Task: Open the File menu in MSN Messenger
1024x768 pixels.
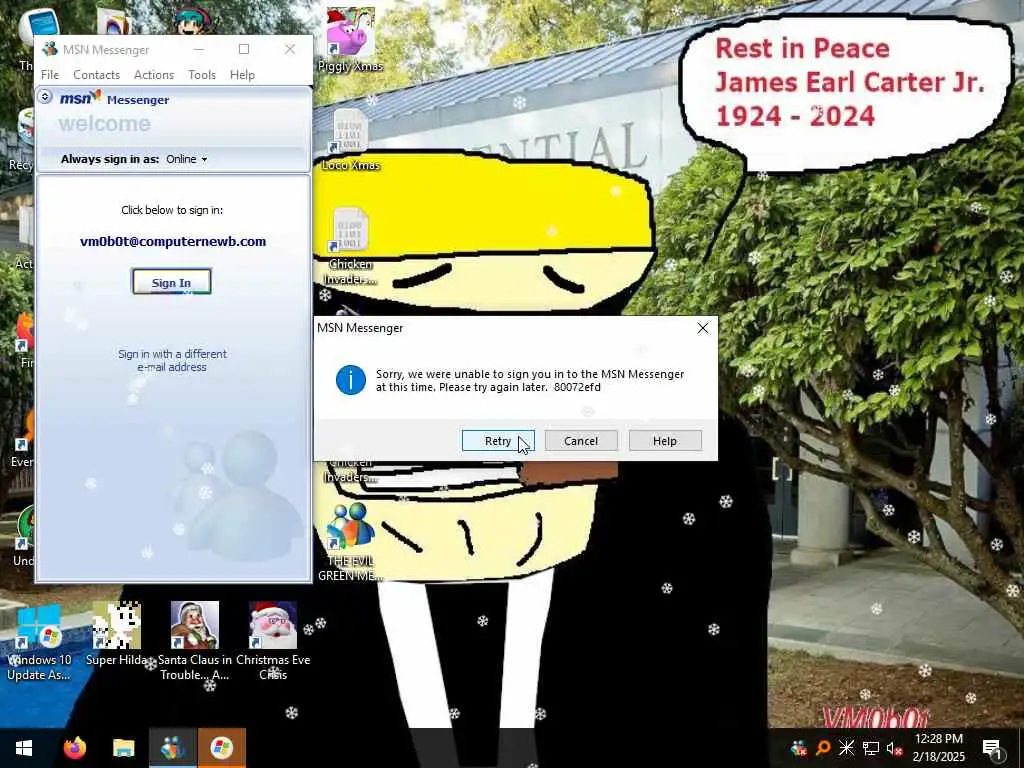Action: [x=50, y=74]
